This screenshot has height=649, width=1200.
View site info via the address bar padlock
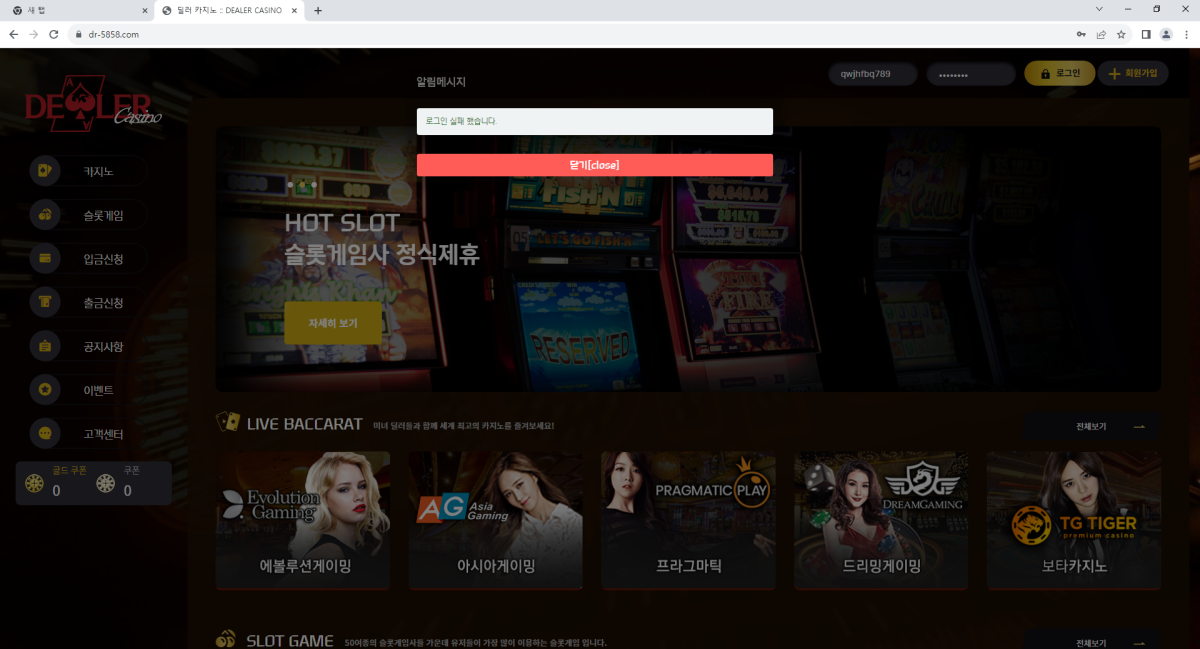[78, 34]
